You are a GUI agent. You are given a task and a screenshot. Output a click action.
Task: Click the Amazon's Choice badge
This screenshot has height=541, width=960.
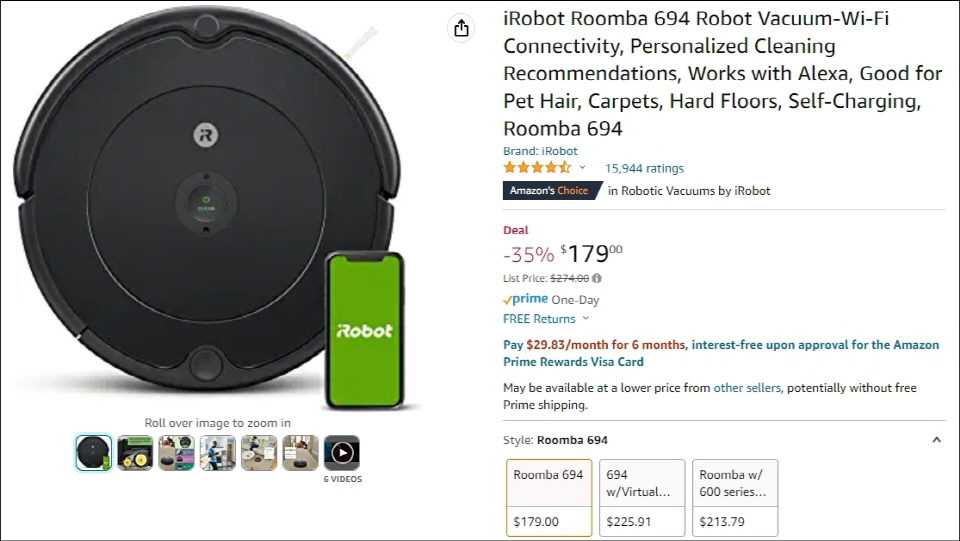(x=549, y=191)
